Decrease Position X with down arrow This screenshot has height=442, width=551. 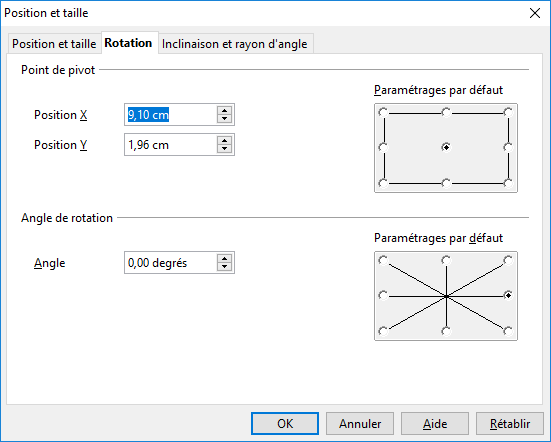[x=224, y=119]
